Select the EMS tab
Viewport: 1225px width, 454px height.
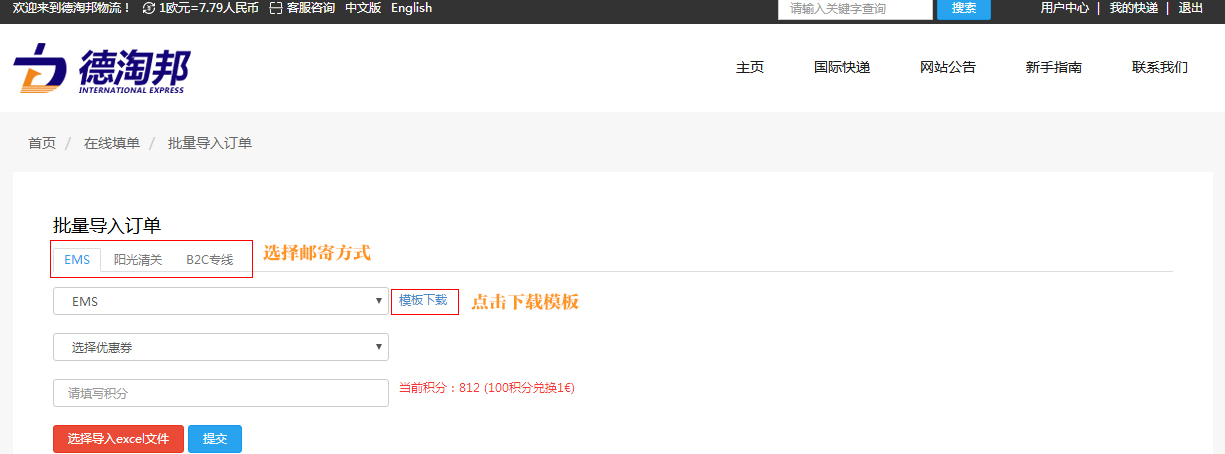coord(77,260)
